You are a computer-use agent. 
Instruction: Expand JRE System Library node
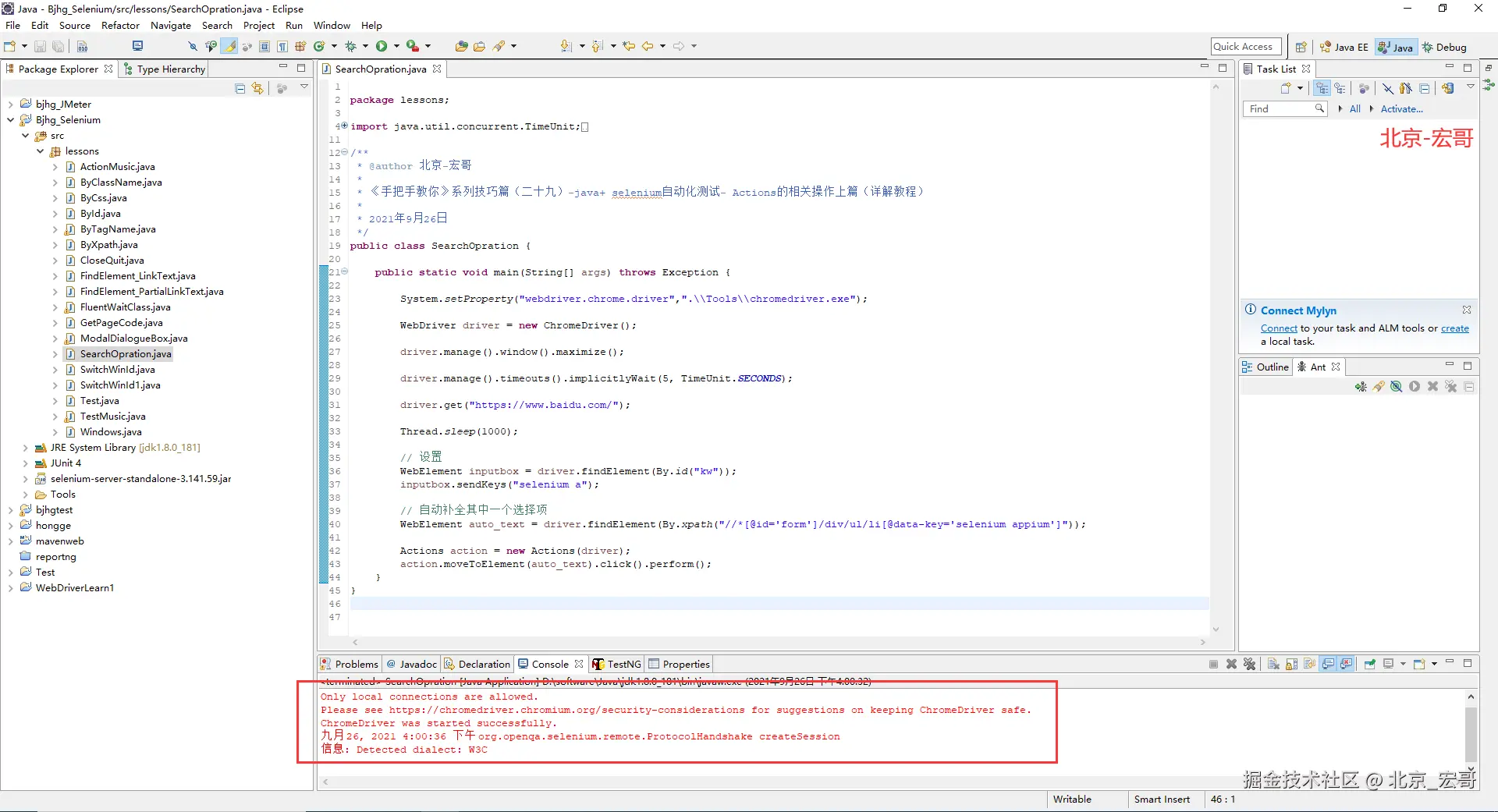point(26,448)
